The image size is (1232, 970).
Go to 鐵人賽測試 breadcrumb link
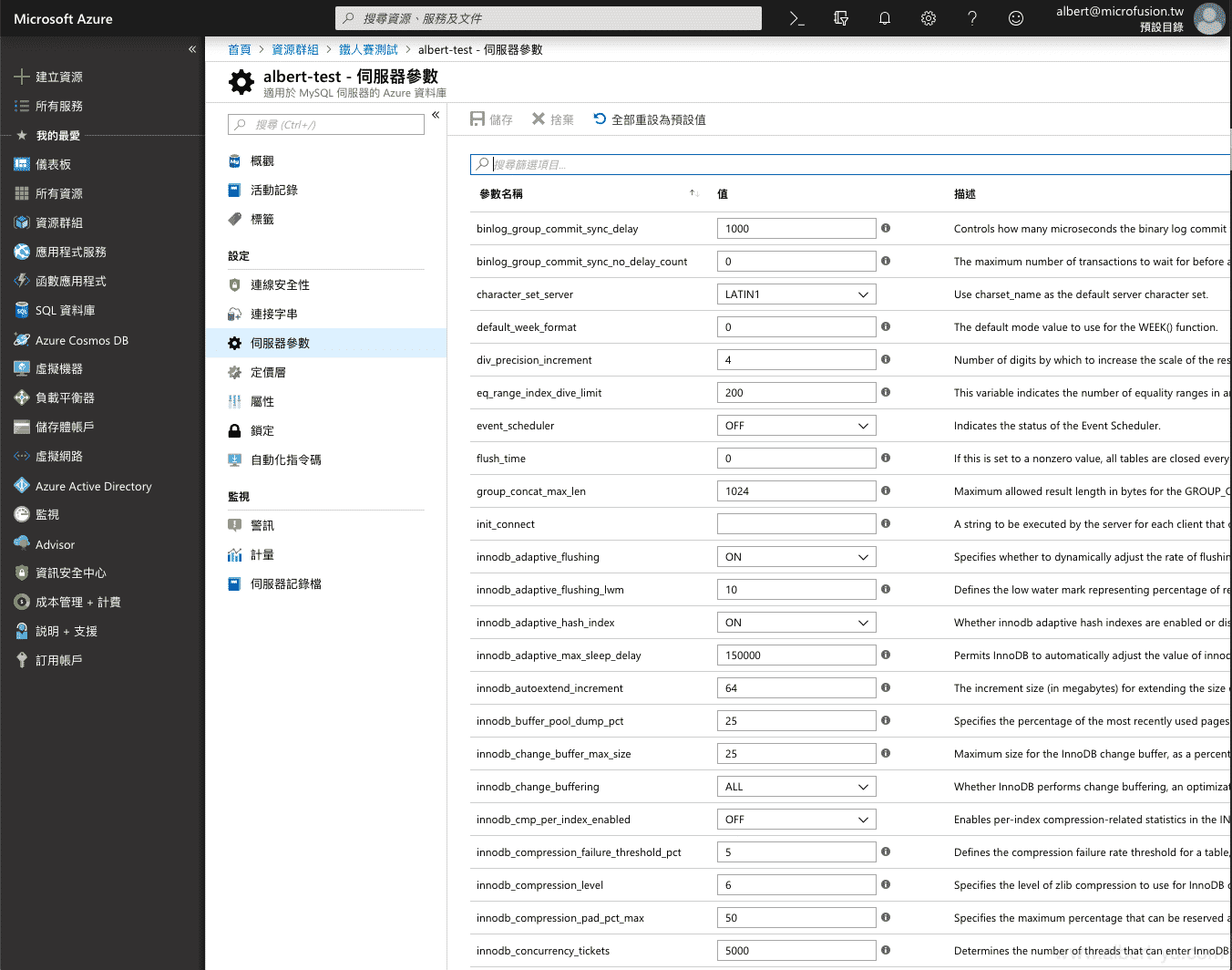pos(368,49)
